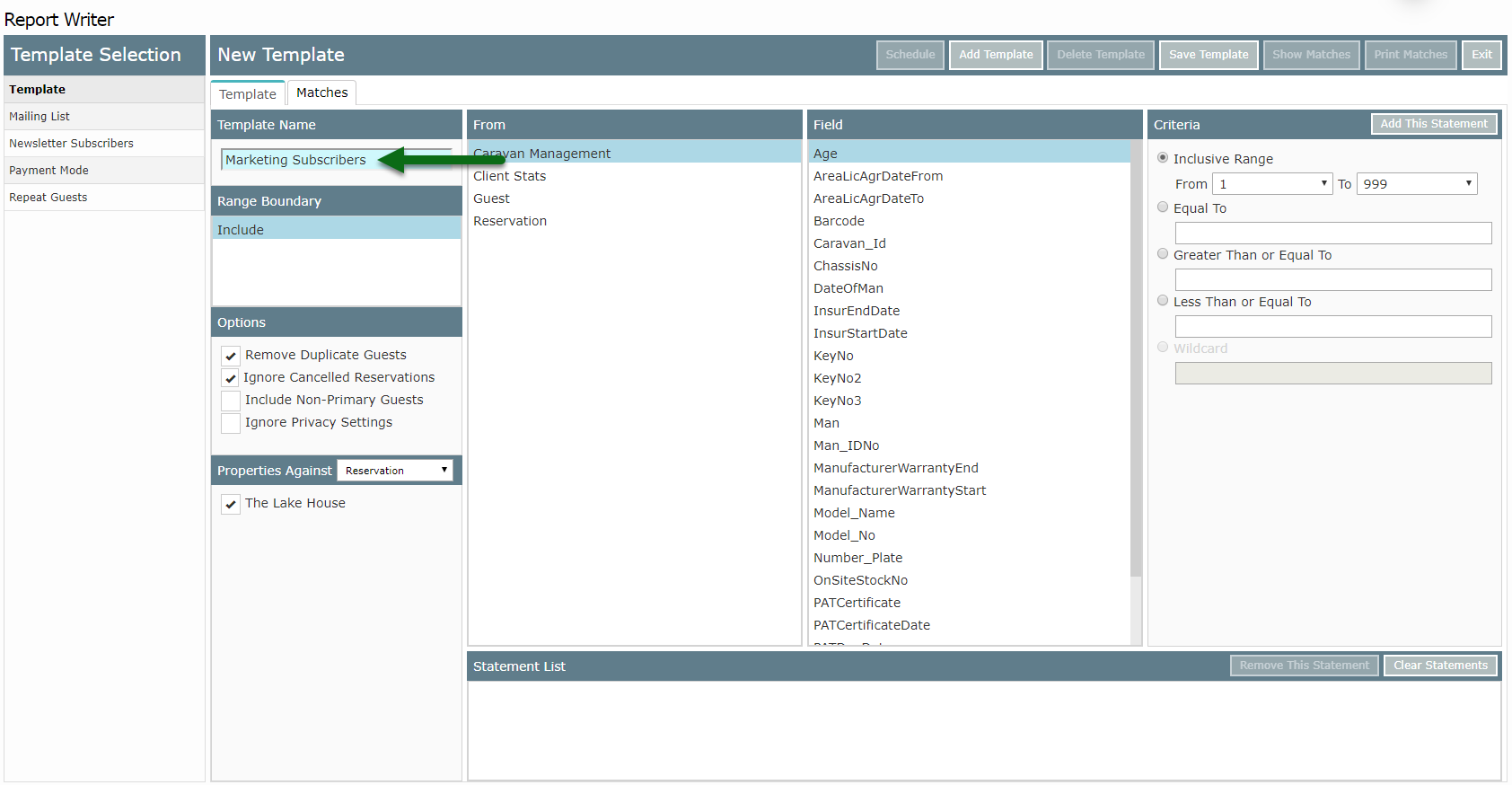The height and width of the screenshot is (785, 1512).
Task: Toggle Ignore Cancelled Reservations checkbox
Action: (231, 378)
